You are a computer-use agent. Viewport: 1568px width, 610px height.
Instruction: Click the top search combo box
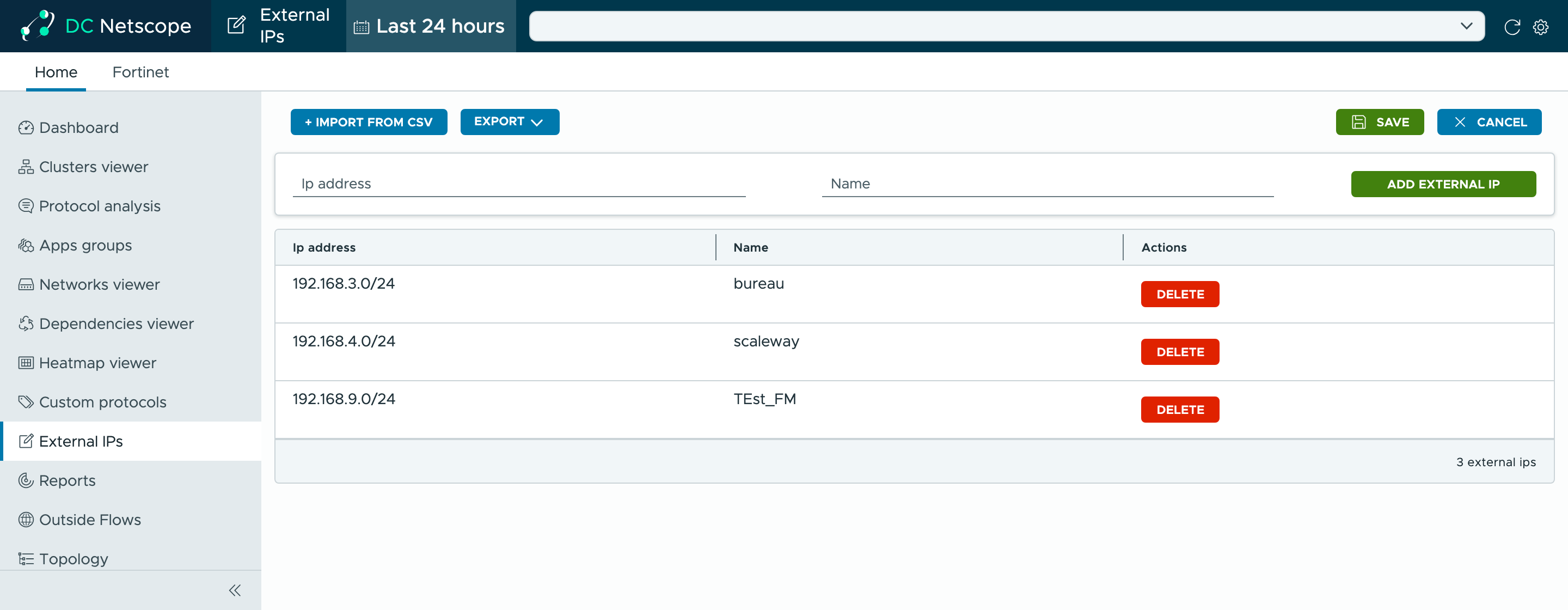(1006, 26)
